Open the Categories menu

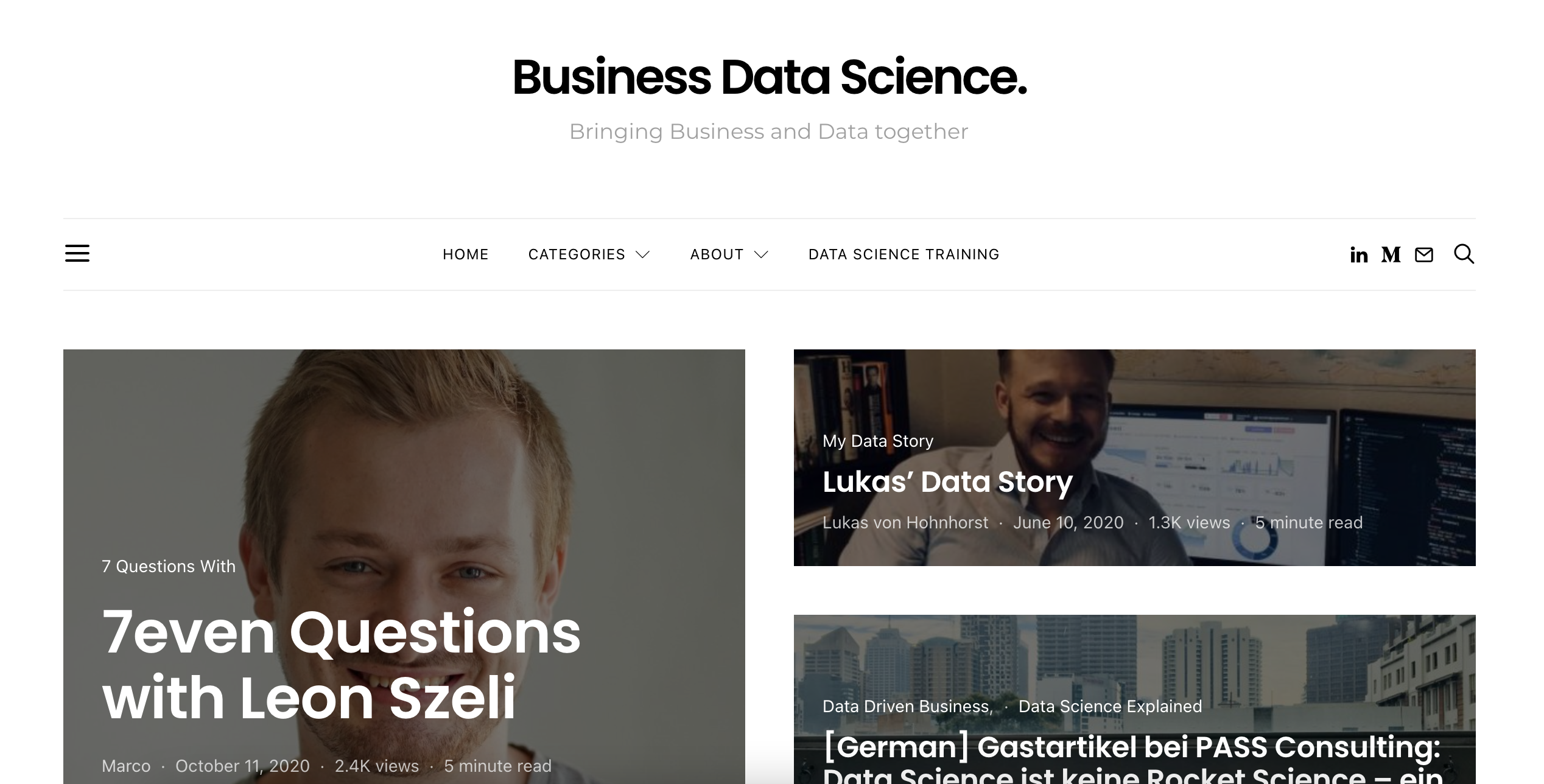click(x=577, y=254)
